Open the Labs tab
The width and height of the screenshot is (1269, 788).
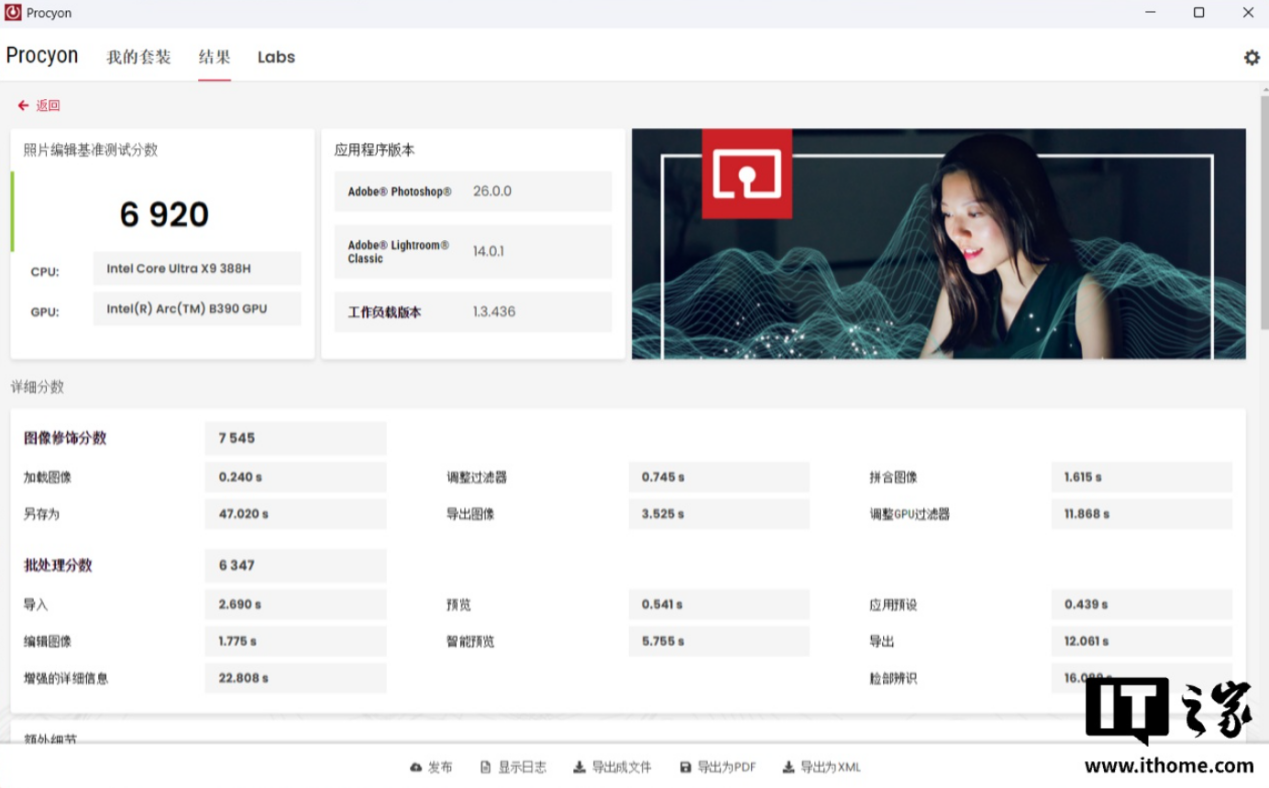276,57
